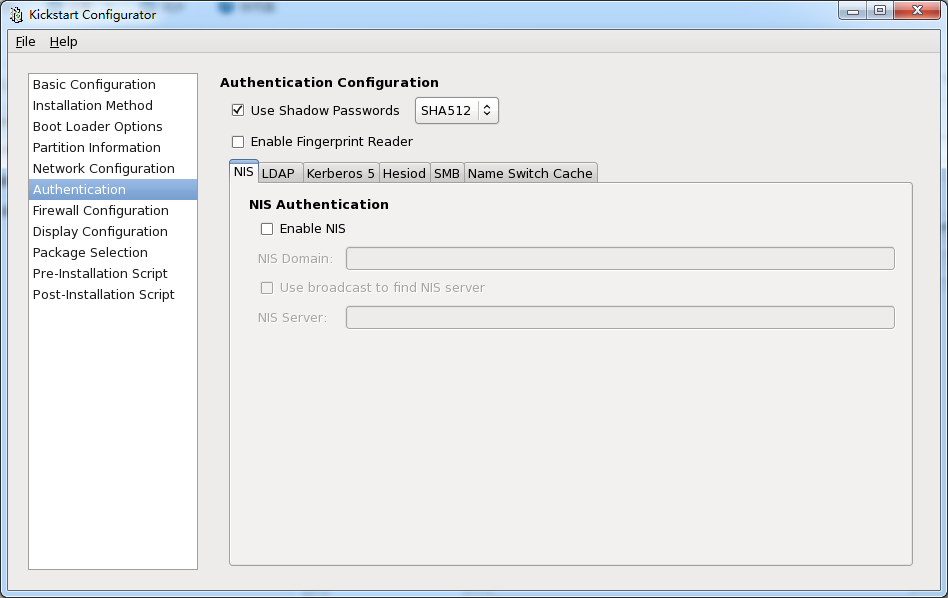Go to Partition Information section
The width and height of the screenshot is (948, 598).
coord(113,148)
